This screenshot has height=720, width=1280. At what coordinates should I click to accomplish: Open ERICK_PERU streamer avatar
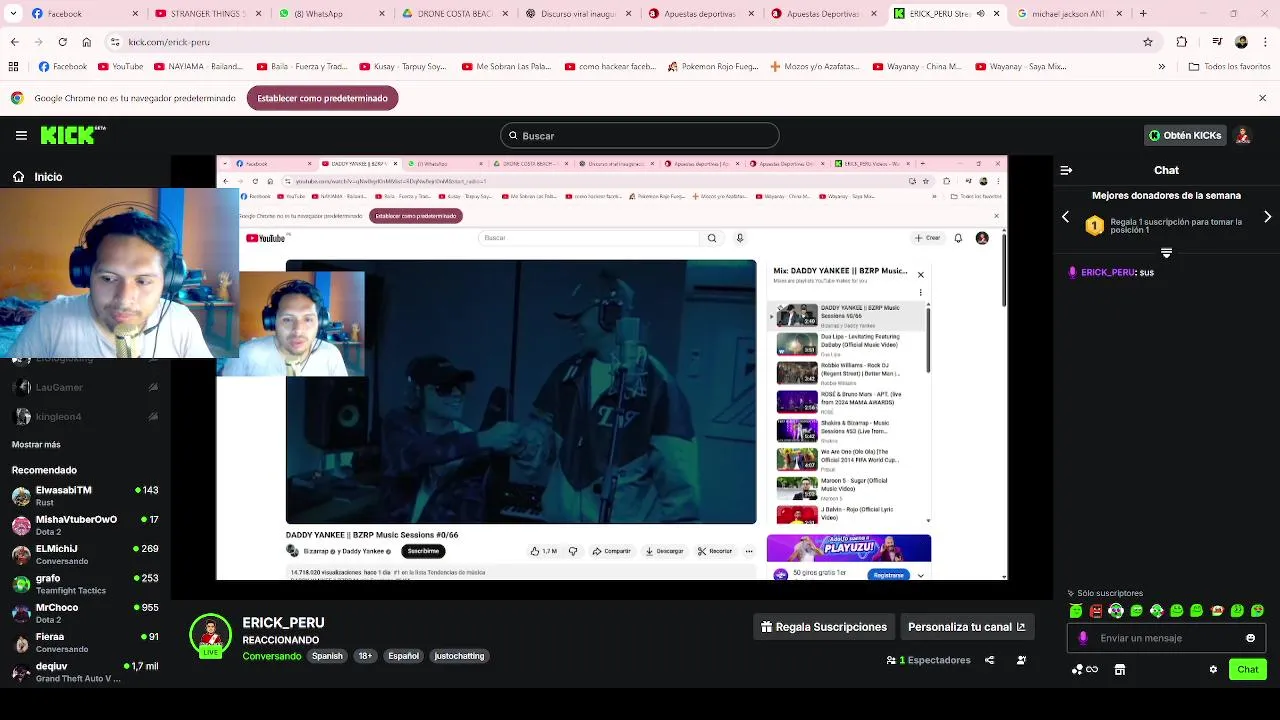[x=210, y=635]
